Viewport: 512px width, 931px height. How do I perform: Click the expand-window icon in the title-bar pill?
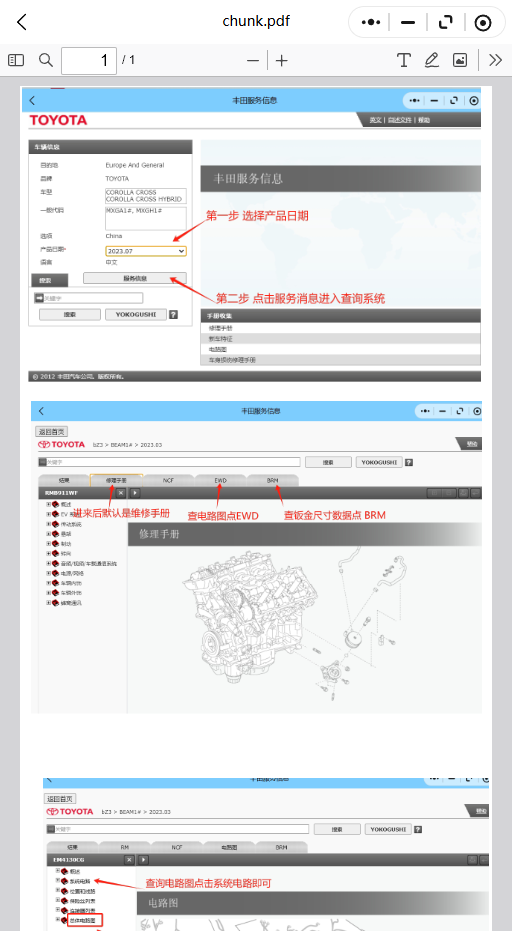(x=445, y=23)
